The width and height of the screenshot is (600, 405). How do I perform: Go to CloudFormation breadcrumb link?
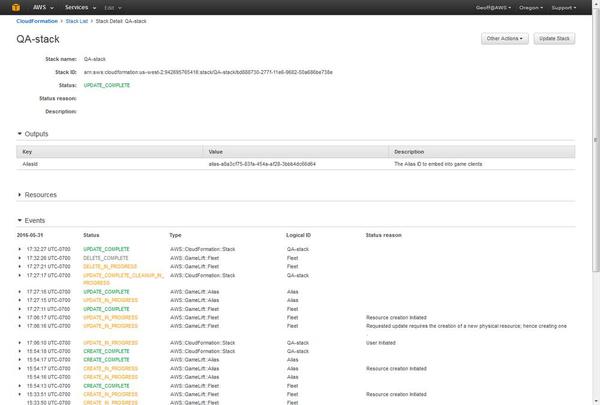tap(37, 21)
